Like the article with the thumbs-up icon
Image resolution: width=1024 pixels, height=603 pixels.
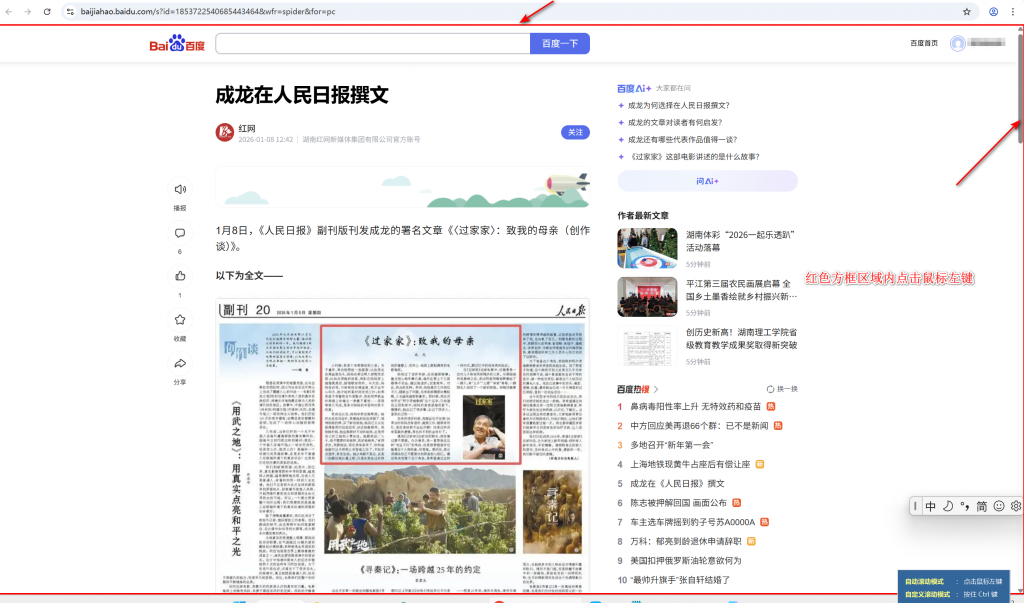pos(180,276)
